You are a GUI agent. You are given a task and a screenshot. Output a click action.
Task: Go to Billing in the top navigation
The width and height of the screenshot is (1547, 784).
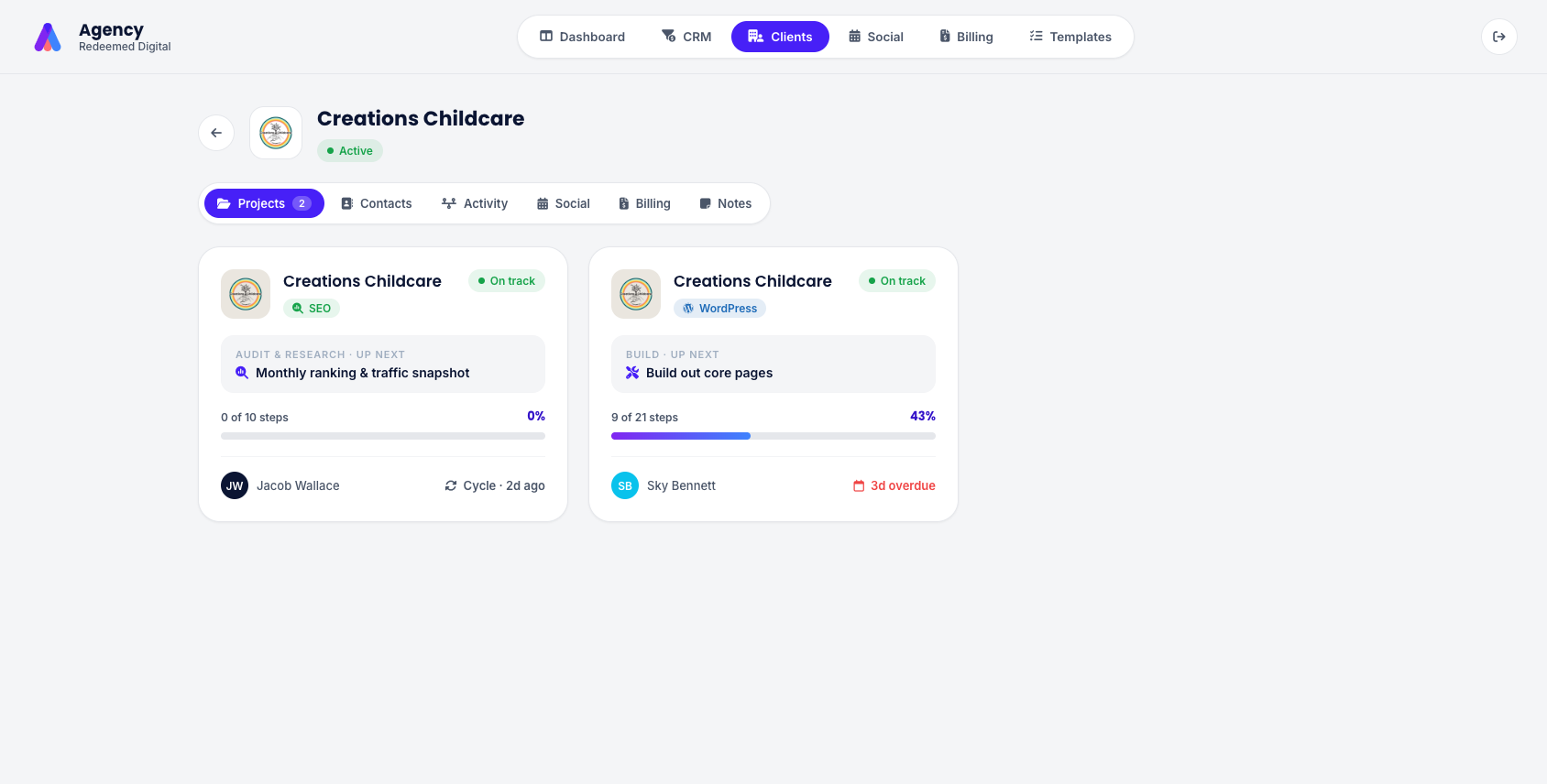pyautogui.click(x=967, y=37)
